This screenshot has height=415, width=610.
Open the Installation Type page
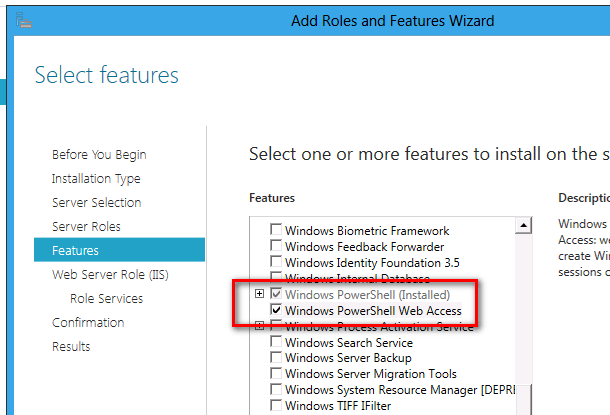[96, 179]
